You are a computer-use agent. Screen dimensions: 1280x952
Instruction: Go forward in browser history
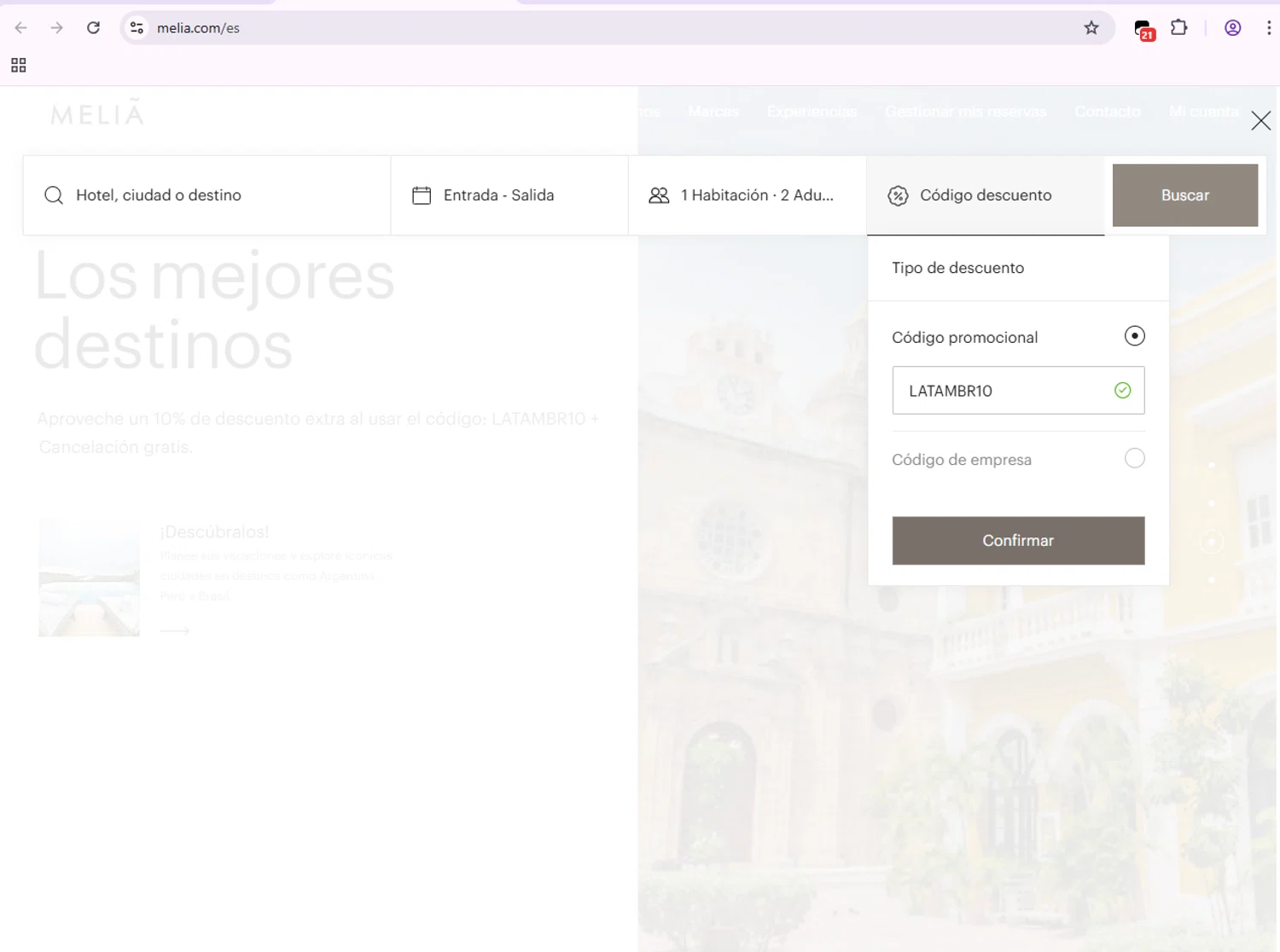[57, 28]
